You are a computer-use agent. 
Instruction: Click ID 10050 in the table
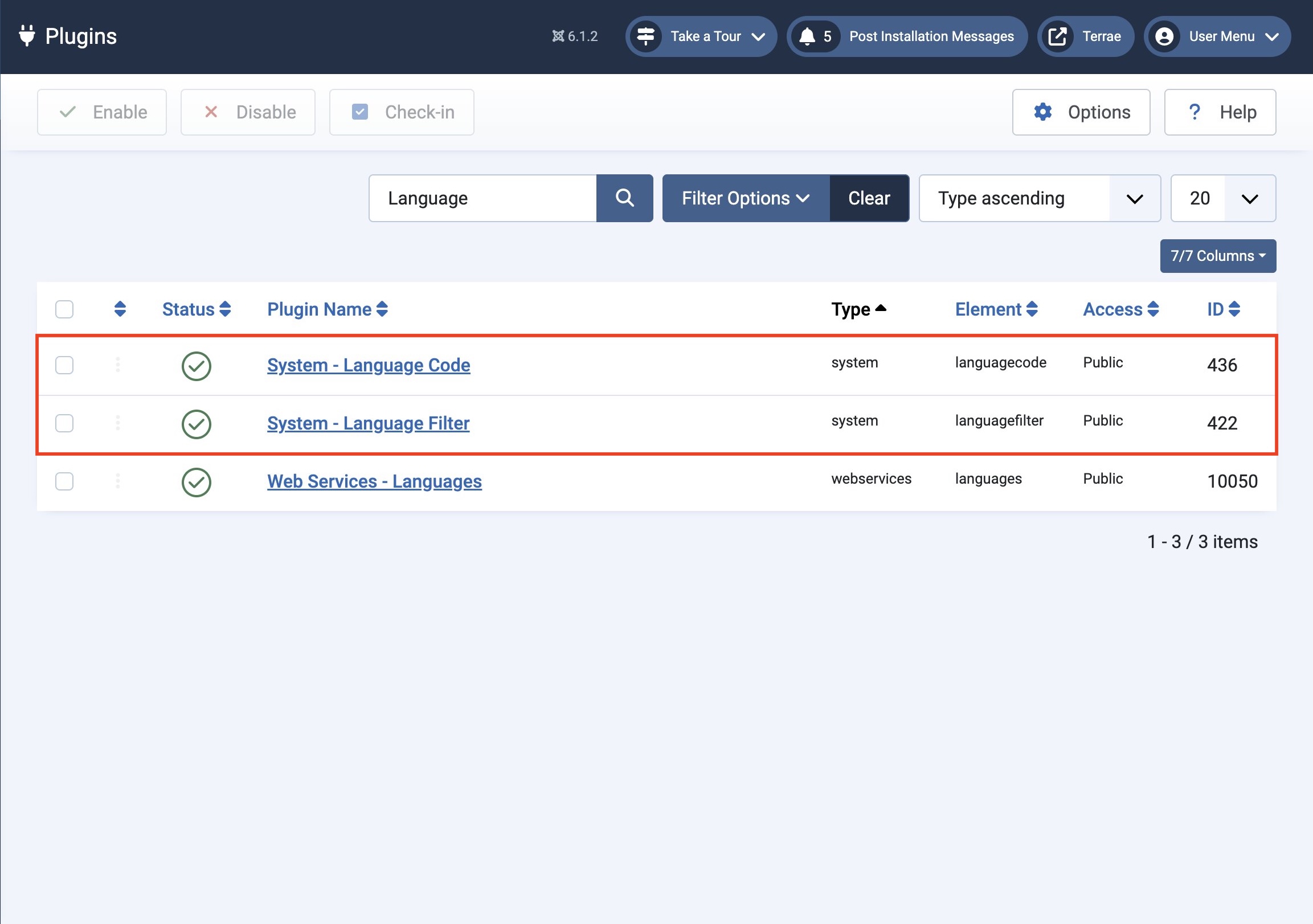tap(1232, 481)
